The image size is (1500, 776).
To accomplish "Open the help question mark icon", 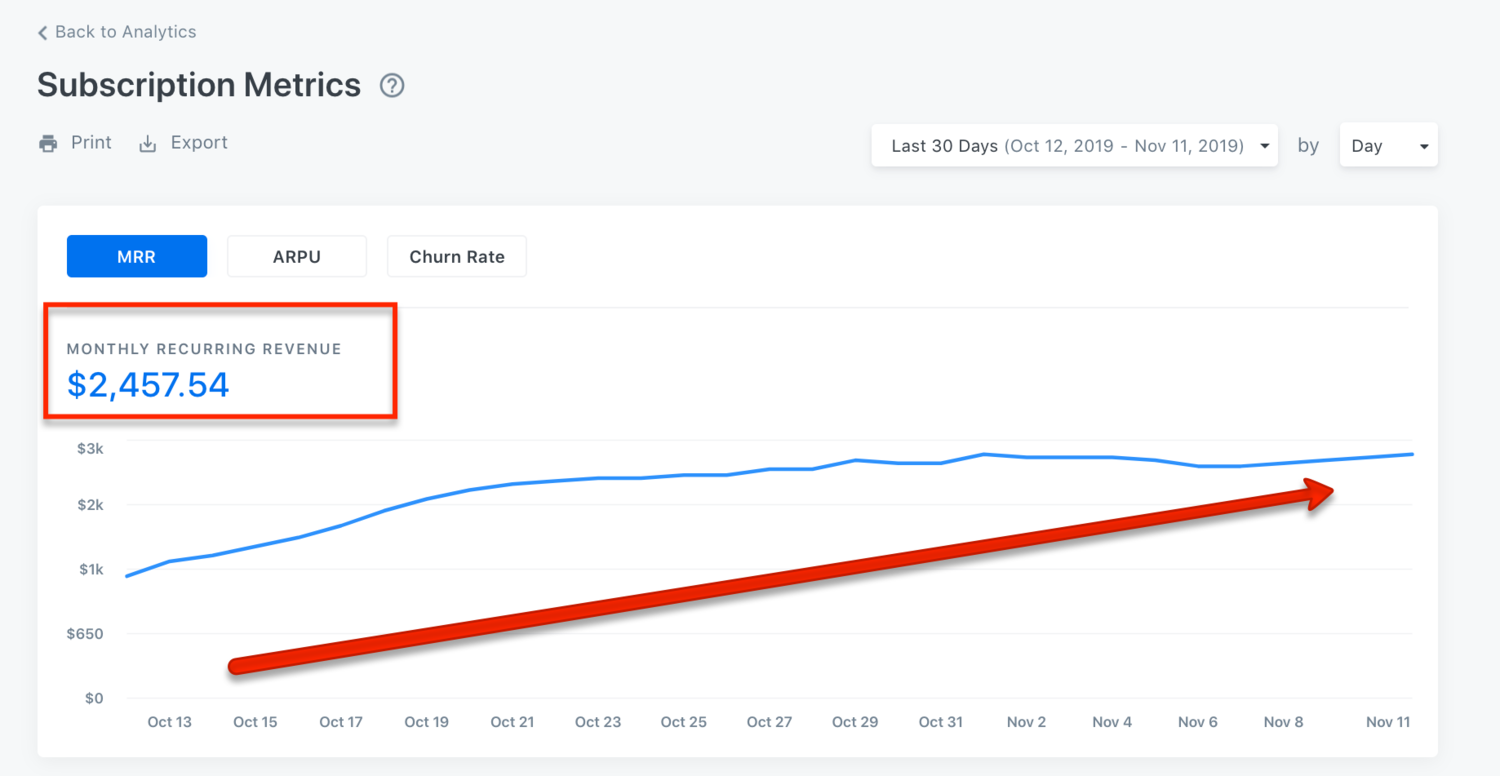I will [x=392, y=86].
